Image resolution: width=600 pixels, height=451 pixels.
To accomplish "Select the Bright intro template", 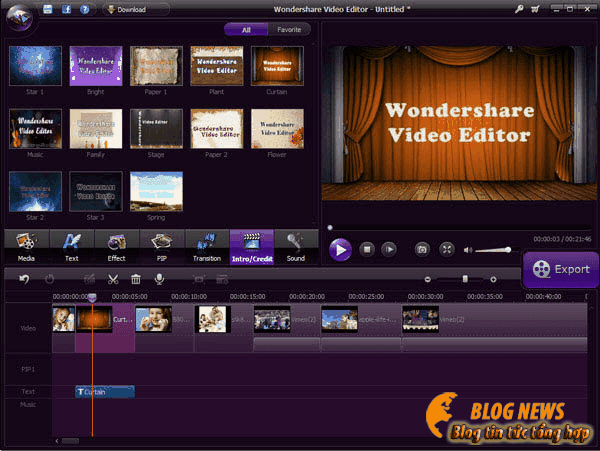I will point(96,65).
